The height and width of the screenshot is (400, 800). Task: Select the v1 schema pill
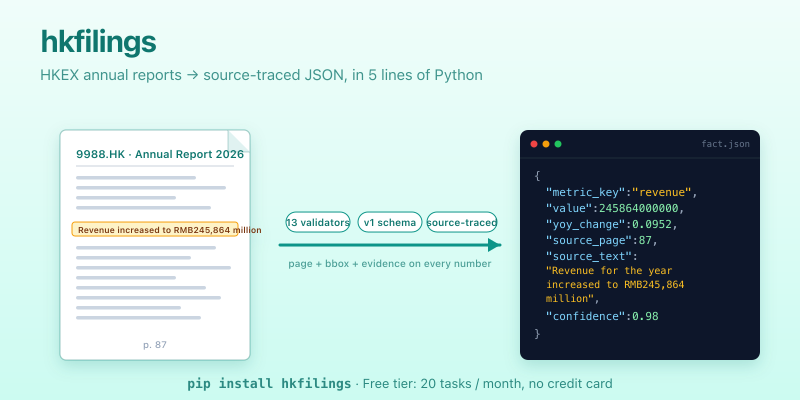(x=390, y=222)
